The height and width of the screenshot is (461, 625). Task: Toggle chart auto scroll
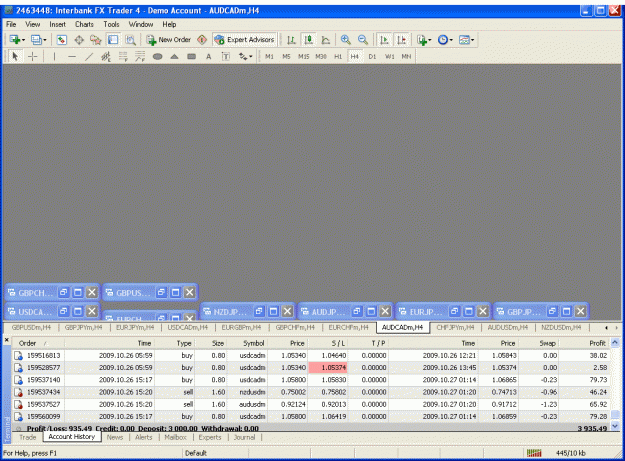click(384, 40)
